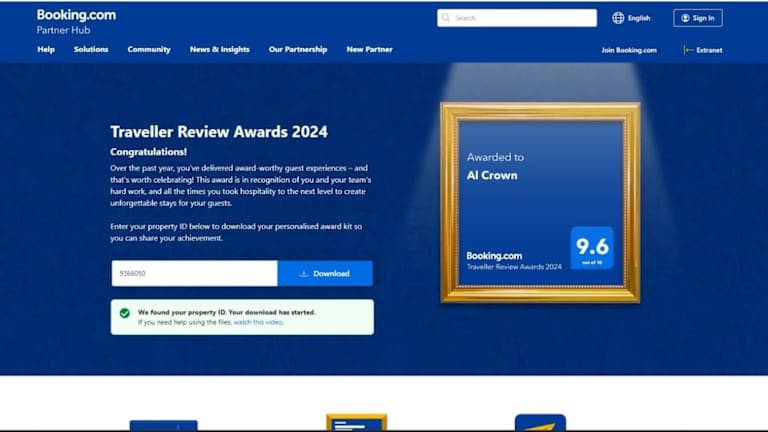Open the Help menu
Screen dimensions: 768x432
tap(46, 50)
